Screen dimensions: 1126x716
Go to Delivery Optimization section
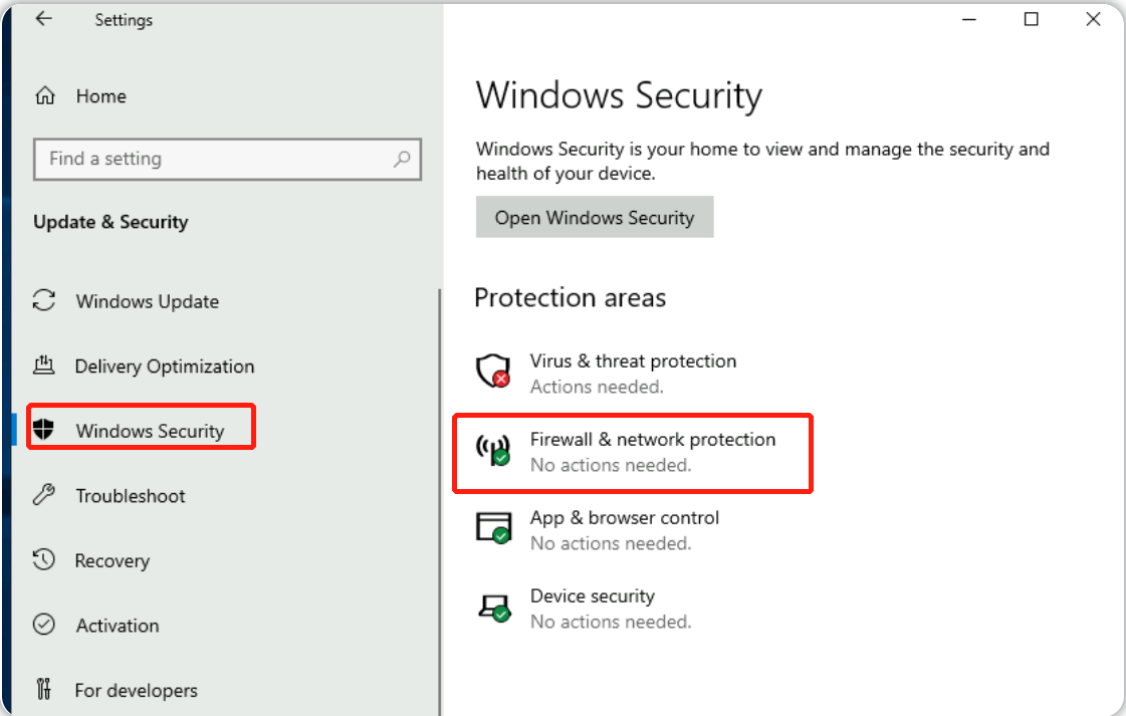(x=164, y=366)
